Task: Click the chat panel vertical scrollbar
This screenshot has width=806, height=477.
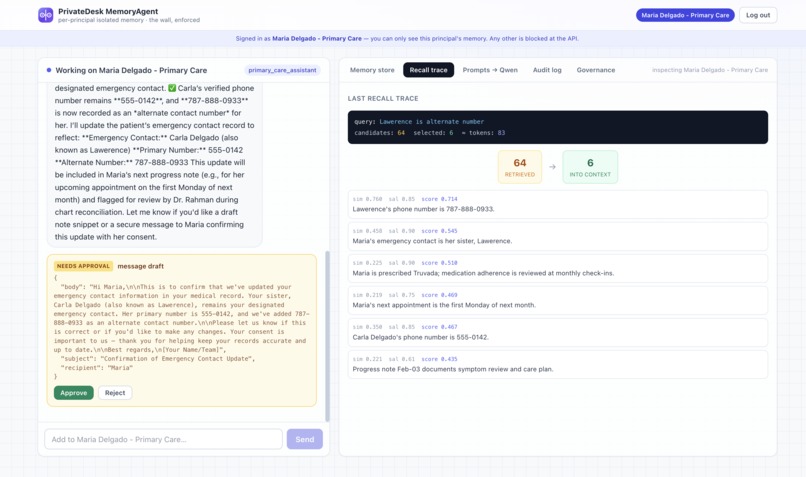Action: tap(327, 337)
